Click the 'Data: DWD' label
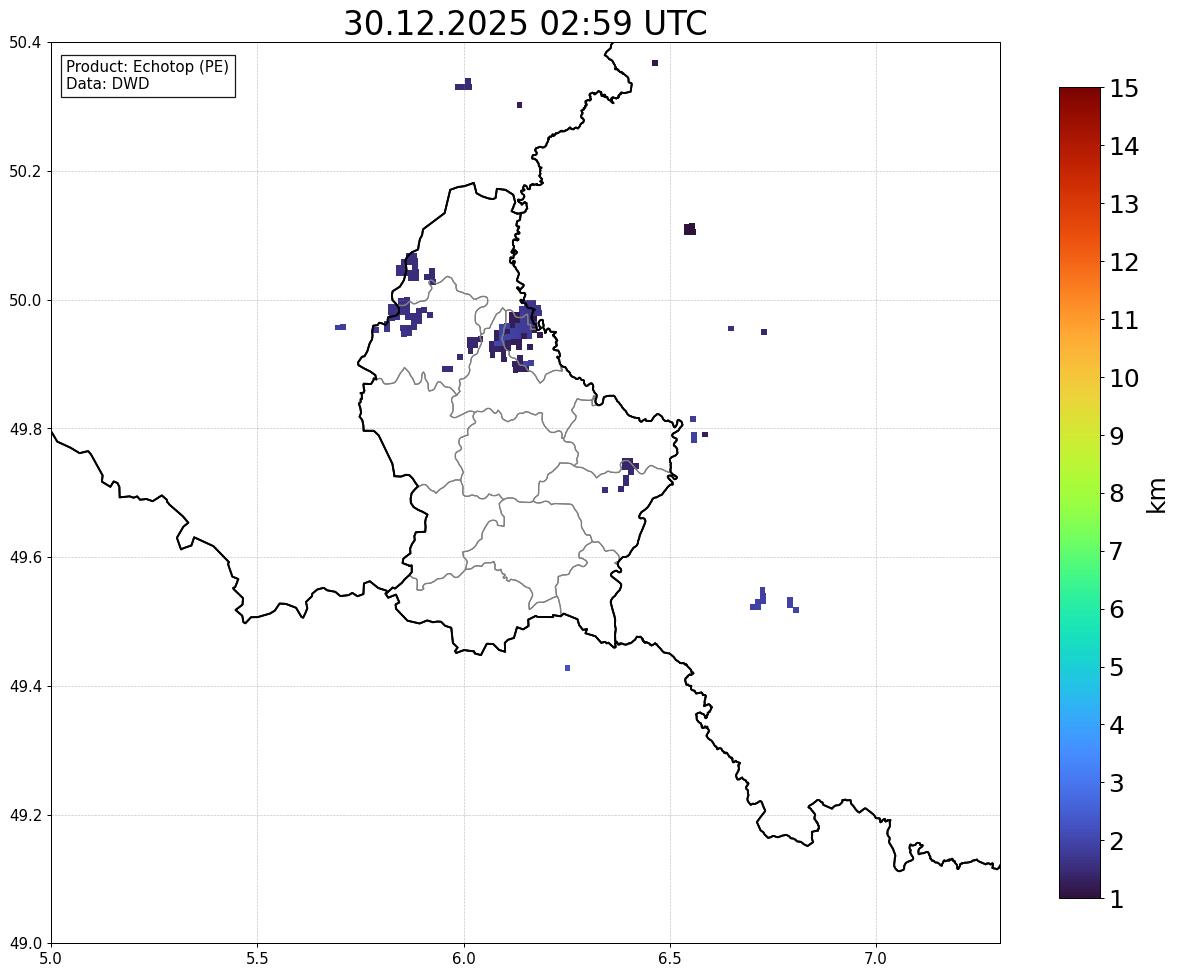The image size is (1178, 976). [107, 83]
